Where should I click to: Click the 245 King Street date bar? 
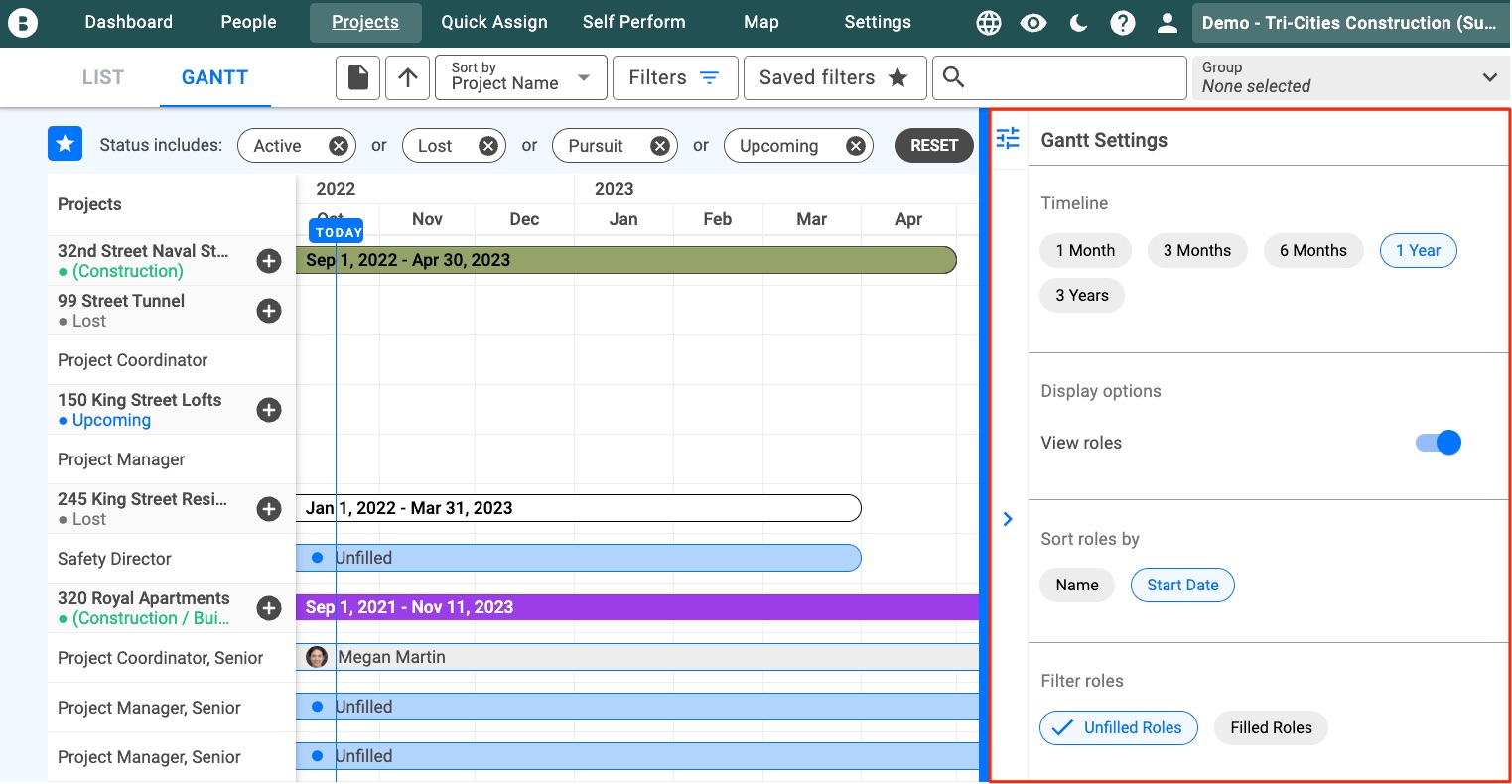pyautogui.click(x=579, y=508)
